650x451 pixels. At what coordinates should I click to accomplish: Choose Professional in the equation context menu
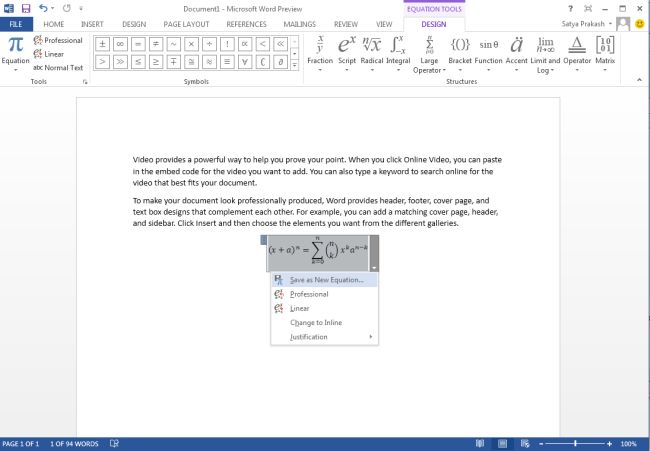click(x=325, y=294)
